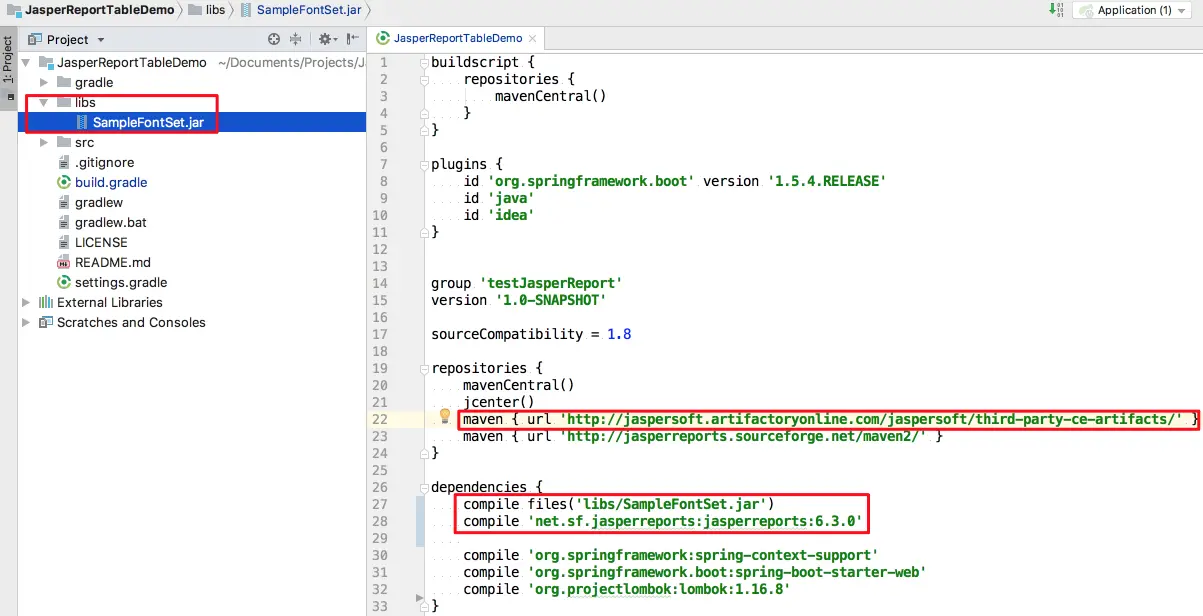Collapse the JasperReportTableDemo root node
The height and width of the screenshot is (616, 1203).
click(27, 62)
